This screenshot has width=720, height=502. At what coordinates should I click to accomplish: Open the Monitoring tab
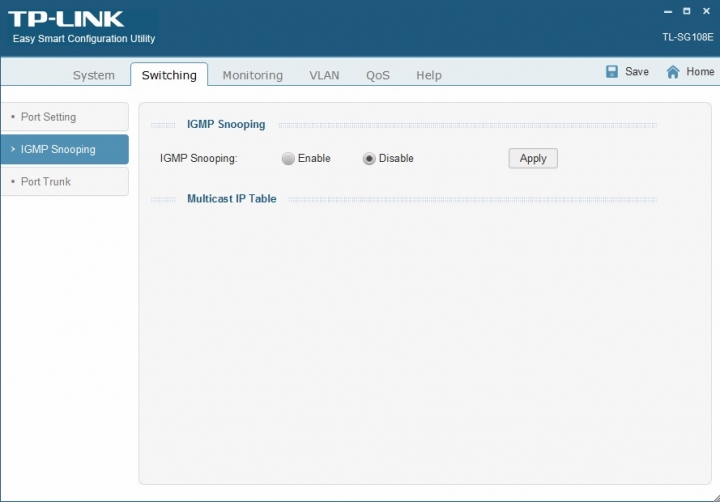click(x=253, y=75)
